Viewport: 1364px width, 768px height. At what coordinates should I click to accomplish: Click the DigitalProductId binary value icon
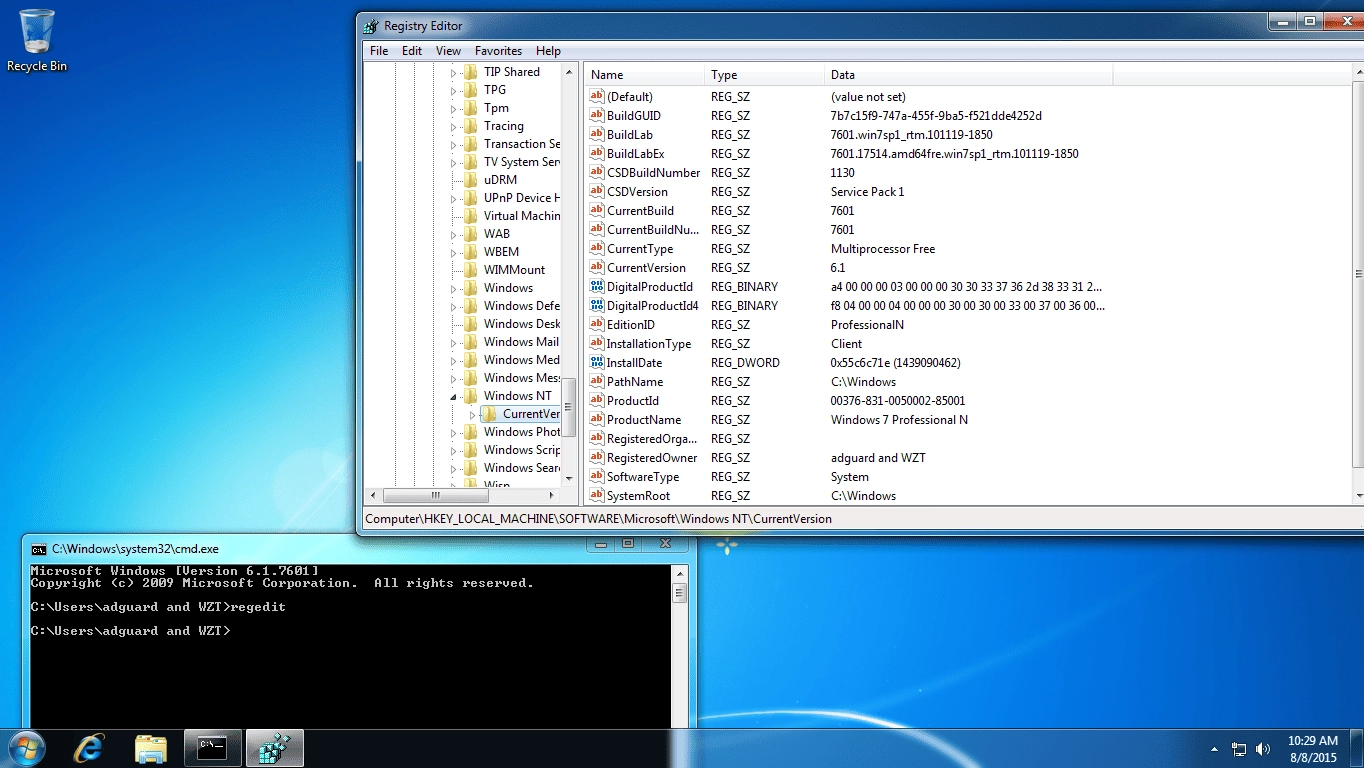coord(597,286)
